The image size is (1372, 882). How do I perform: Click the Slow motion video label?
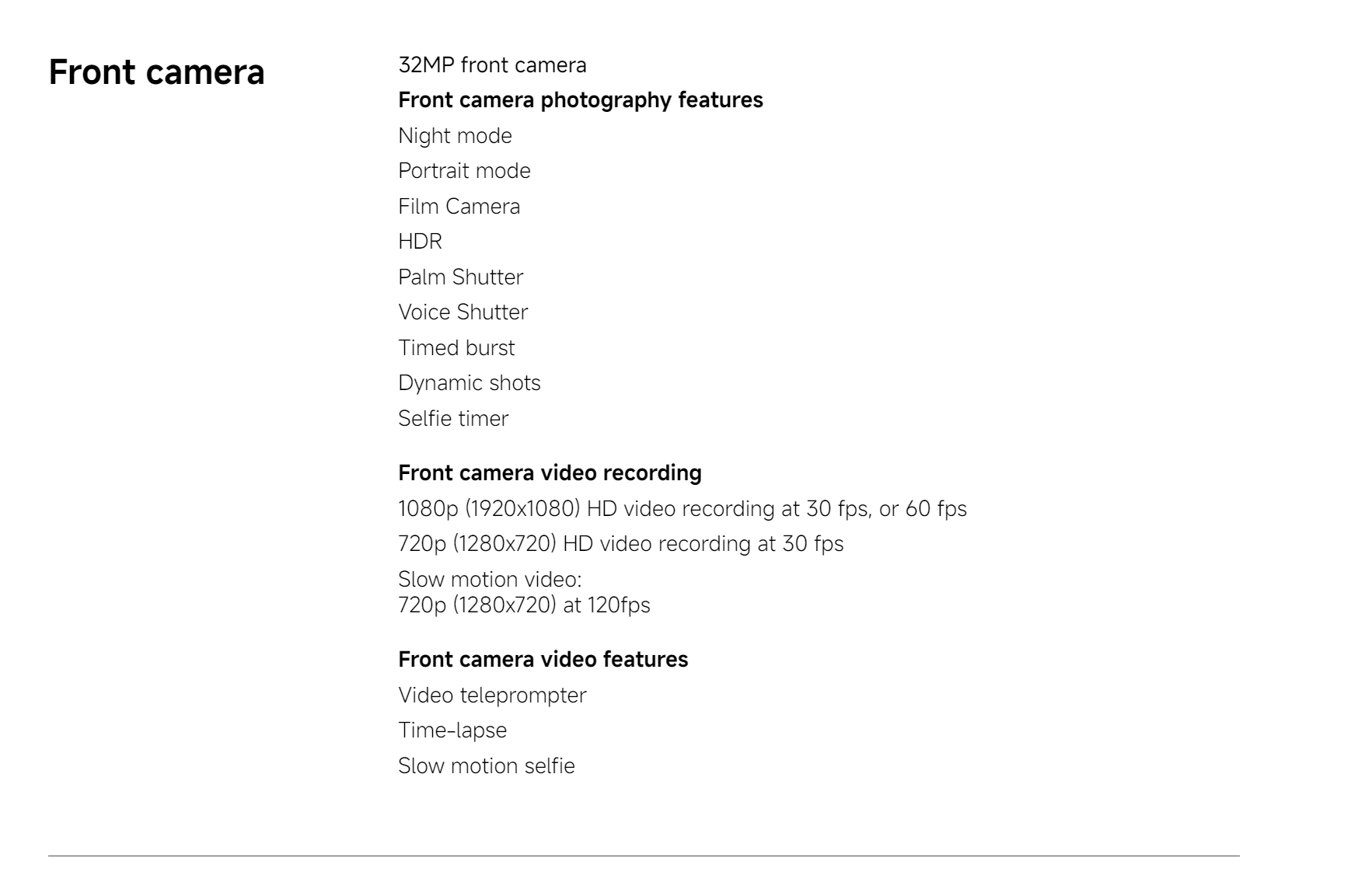click(x=490, y=580)
